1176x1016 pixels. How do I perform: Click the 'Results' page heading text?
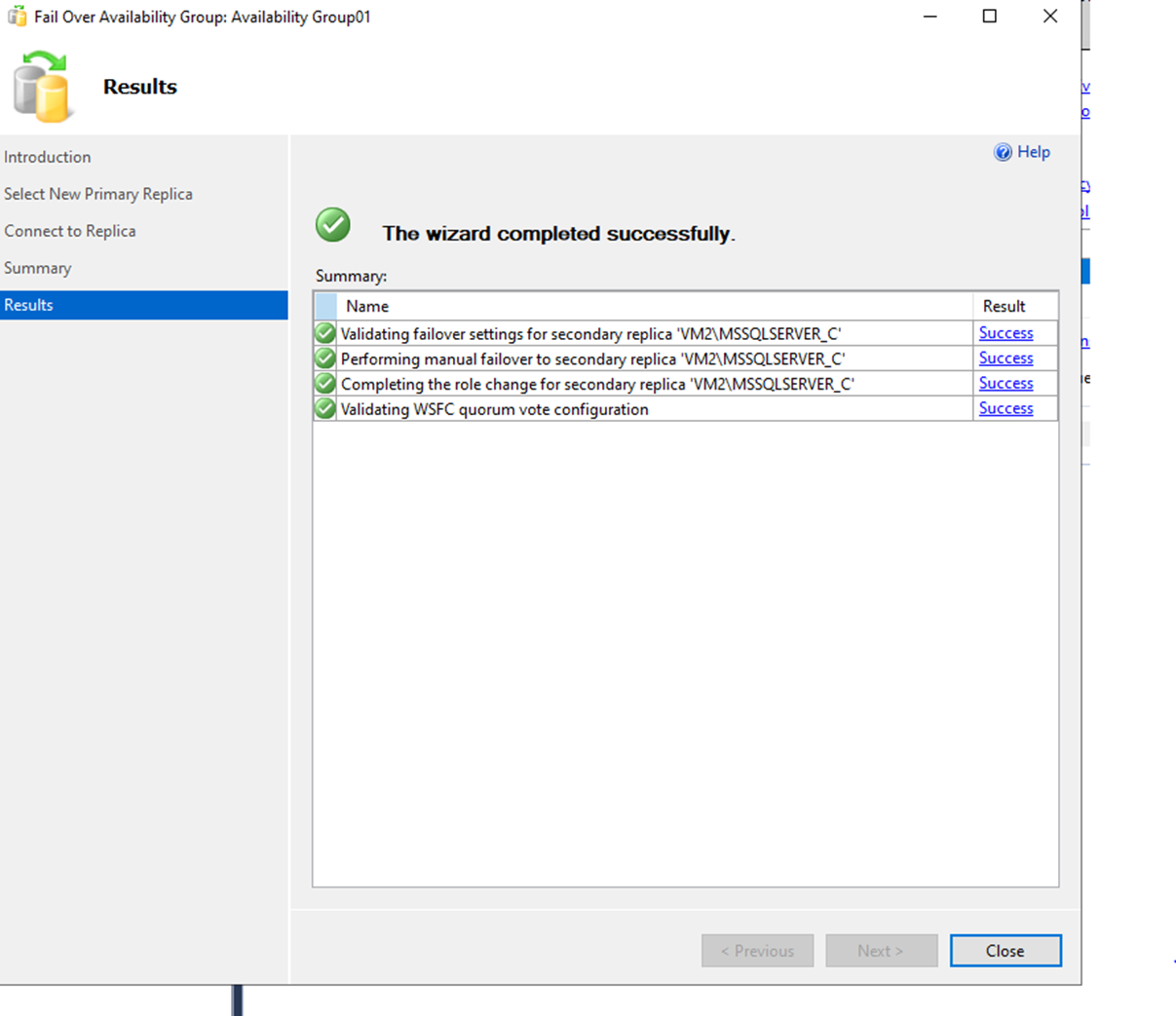(x=140, y=87)
